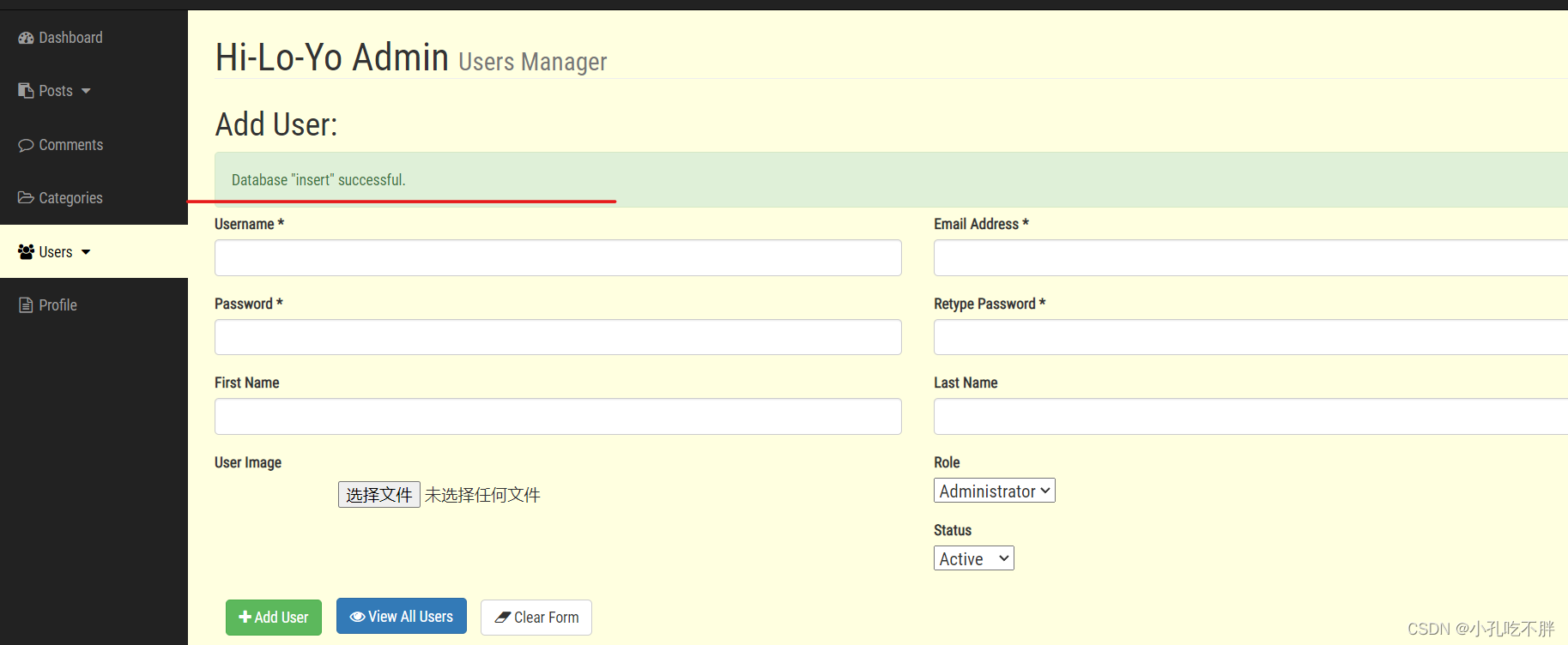
Task: Click the Users group icon
Action: pos(26,252)
